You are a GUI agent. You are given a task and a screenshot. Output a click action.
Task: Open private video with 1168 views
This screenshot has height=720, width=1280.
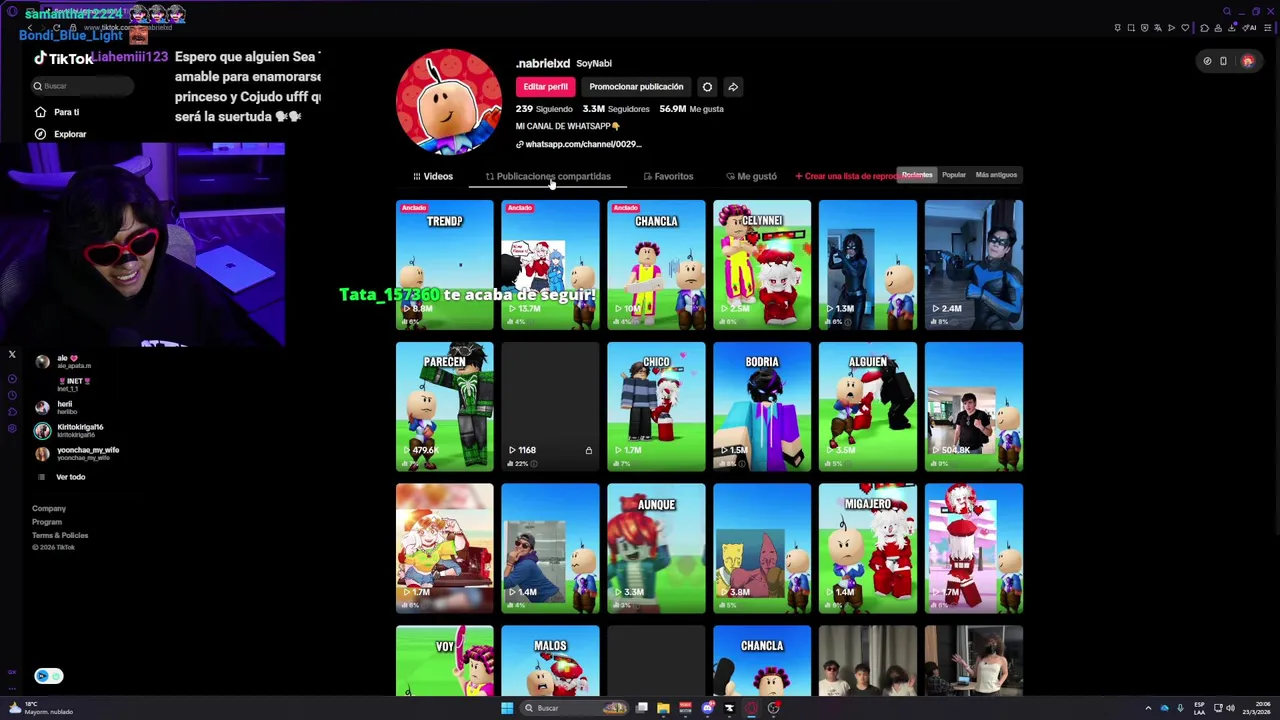pos(550,407)
